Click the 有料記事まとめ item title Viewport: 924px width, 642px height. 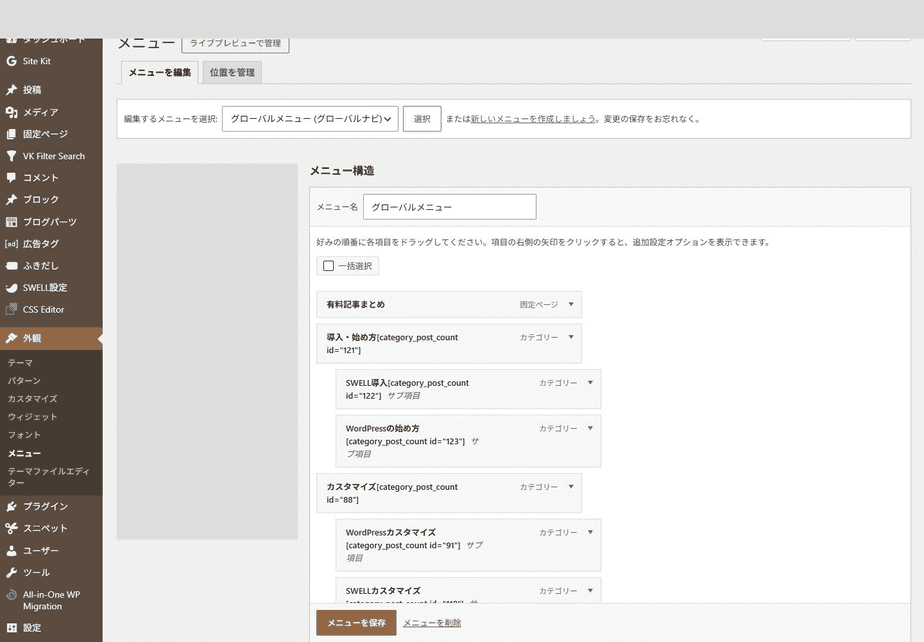(x=355, y=304)
